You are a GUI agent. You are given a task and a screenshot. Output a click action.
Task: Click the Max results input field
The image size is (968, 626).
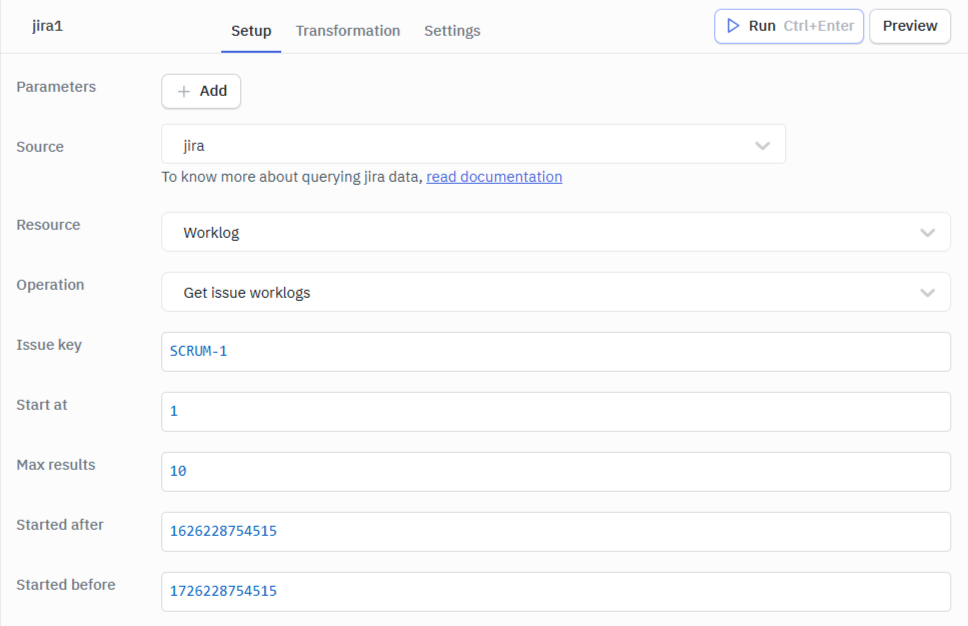556,472
